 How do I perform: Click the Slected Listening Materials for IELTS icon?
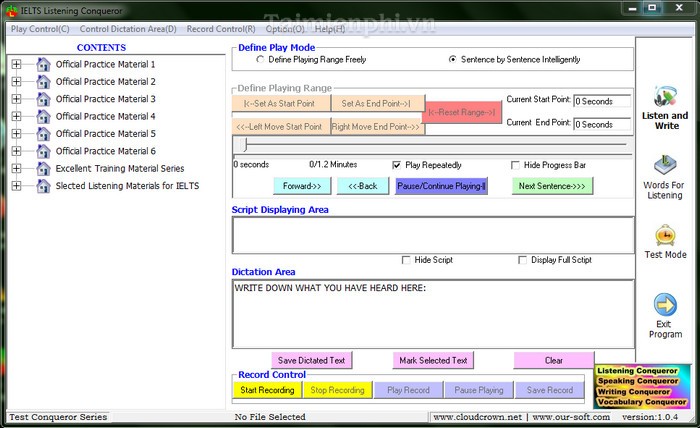pyautogui.click(x=43, y=186)
